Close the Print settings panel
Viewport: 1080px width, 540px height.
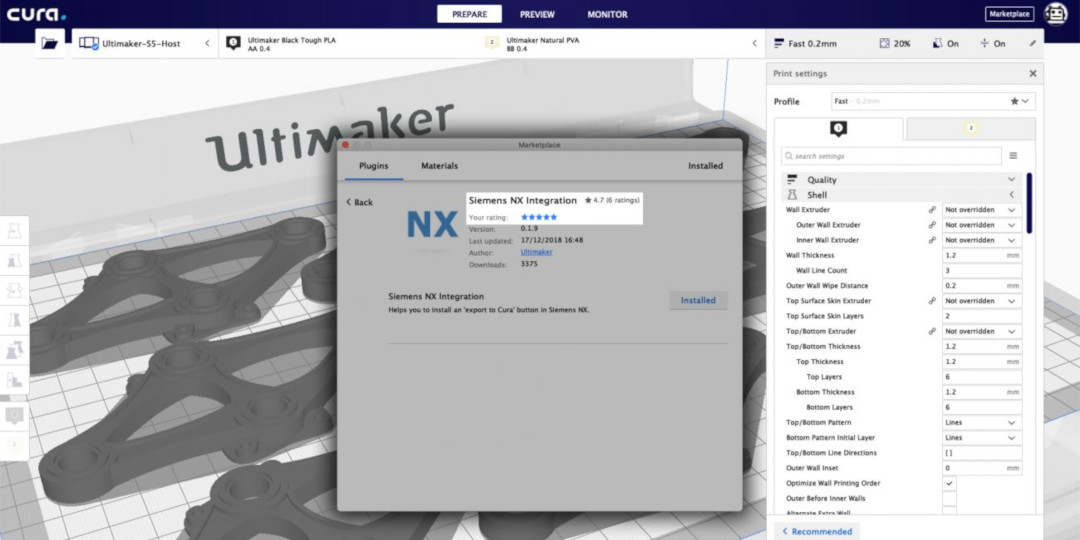pos(1032,74)
